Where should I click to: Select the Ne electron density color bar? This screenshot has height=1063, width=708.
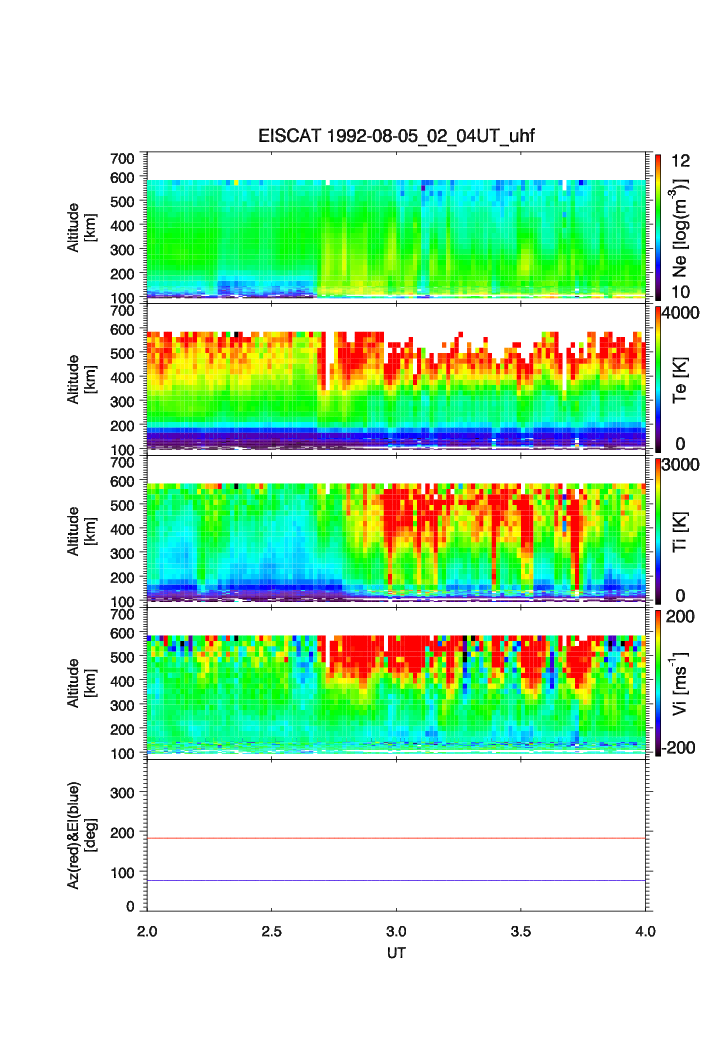pyautogui.click(x=658, y=226)
